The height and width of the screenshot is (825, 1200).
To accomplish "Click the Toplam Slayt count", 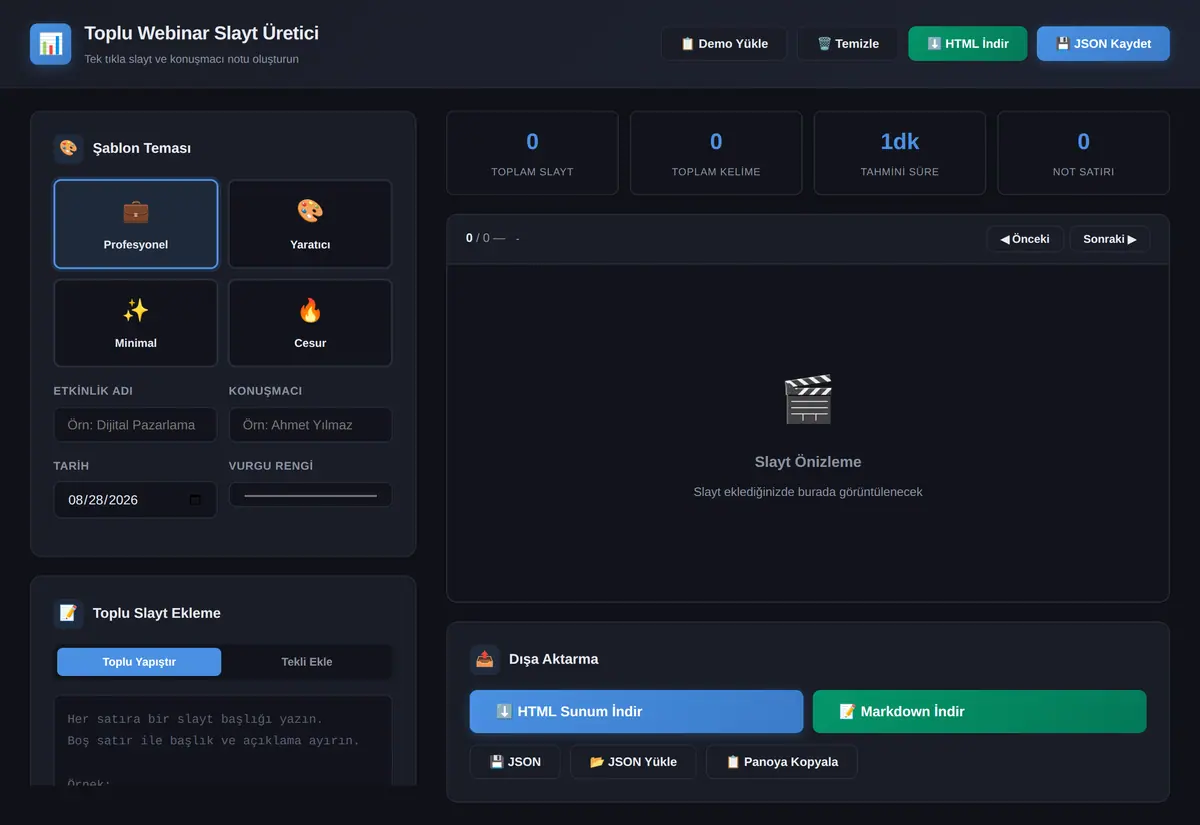I will 532,142.
